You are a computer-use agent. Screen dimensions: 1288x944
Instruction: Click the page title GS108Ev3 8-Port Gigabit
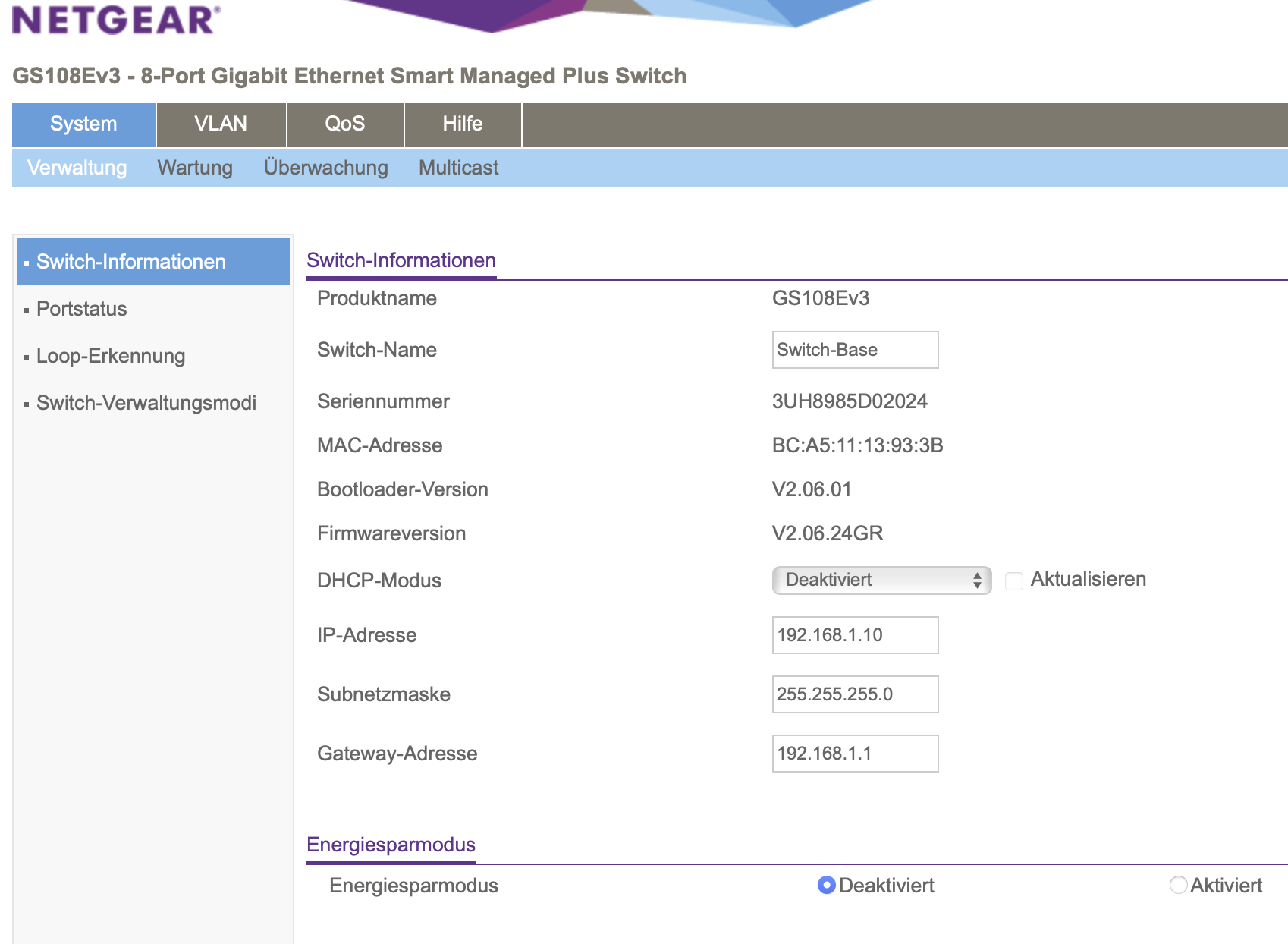(x=350, y=76)
